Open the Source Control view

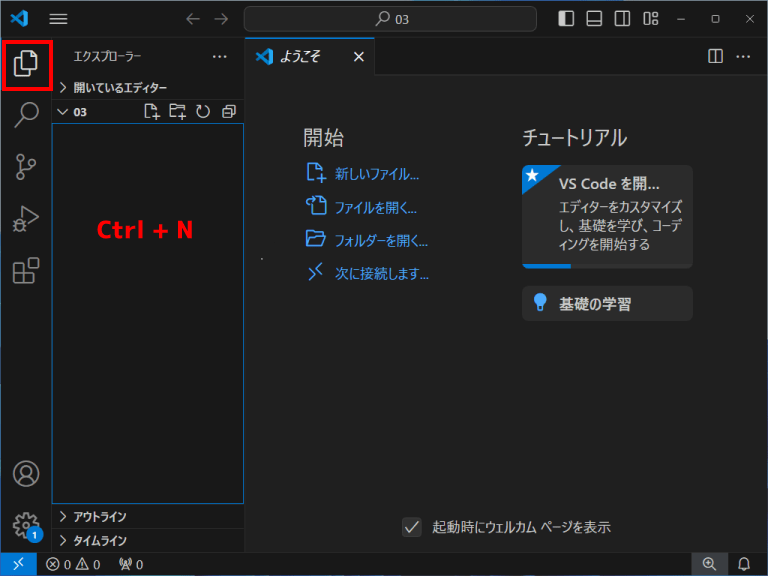tap(25, 167)
